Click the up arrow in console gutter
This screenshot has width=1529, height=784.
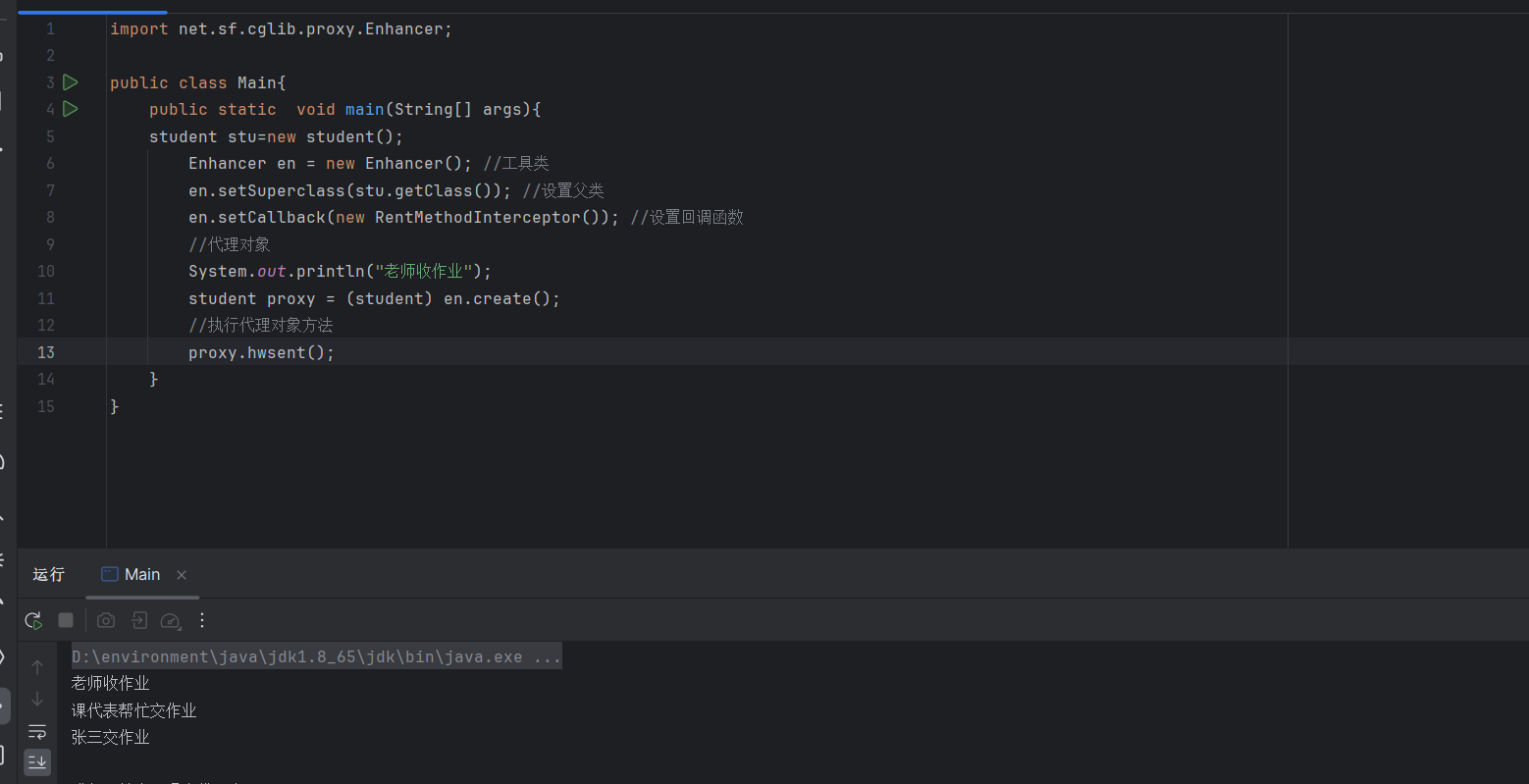tap(37, 667)
